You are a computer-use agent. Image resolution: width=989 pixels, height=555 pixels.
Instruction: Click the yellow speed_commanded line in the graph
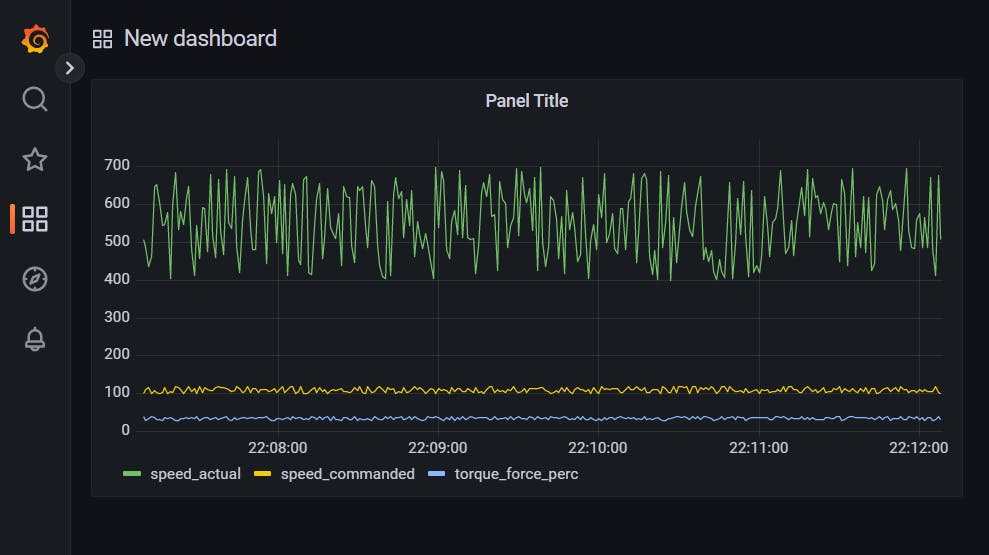click(x=542, y=390)
